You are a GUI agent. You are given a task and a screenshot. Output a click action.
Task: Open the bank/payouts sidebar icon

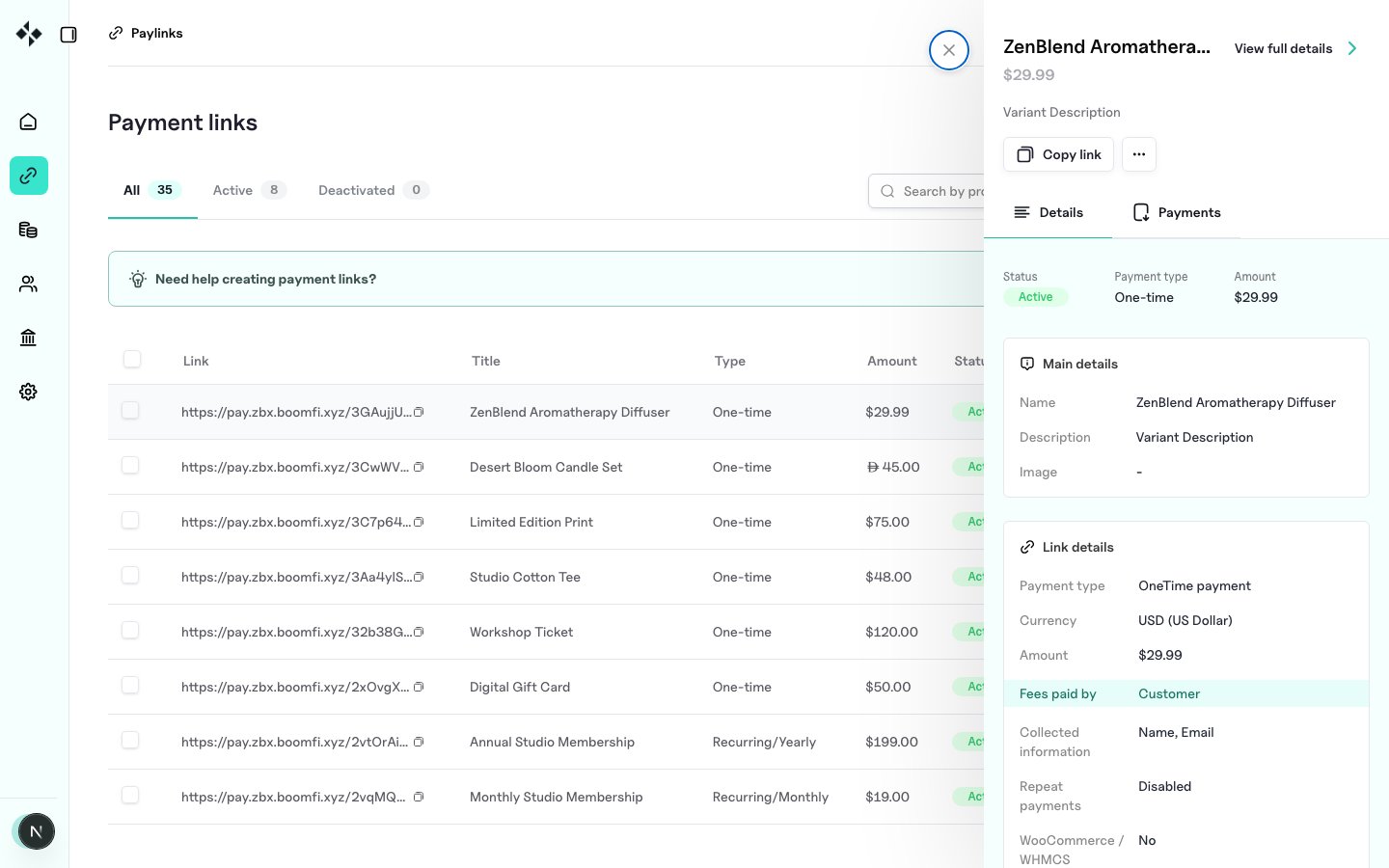pyautogui.click(x=28, y=338)
